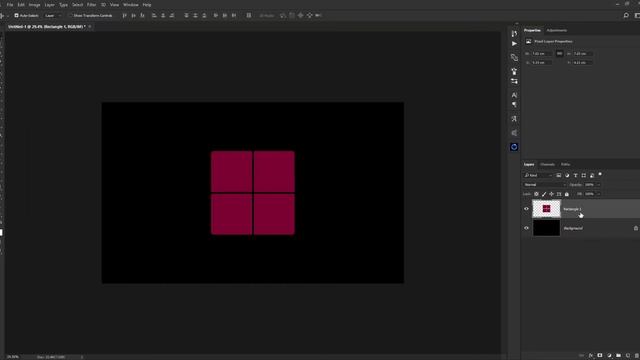The width and height of the screenshot is (640, 360).
Task: Add a layer style fx button
Action: click(591, 356)
